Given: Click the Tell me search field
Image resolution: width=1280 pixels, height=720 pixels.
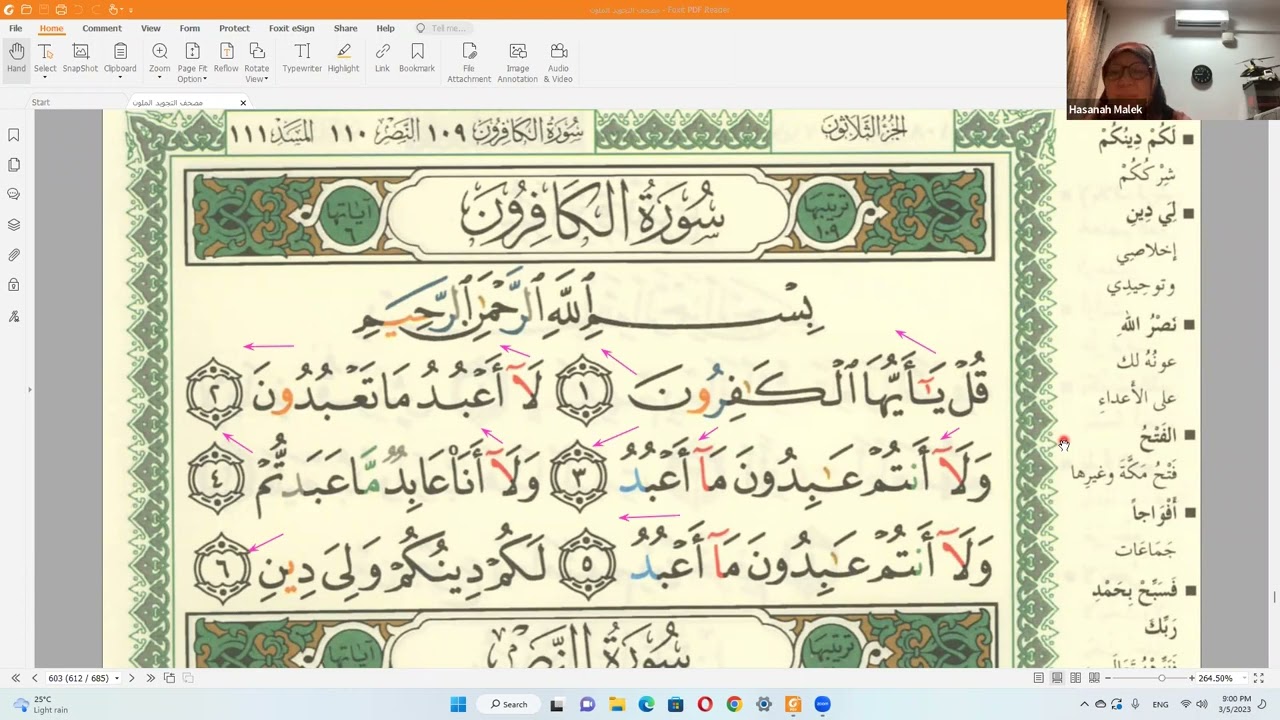Looking at the screenshot, I should click(x=445, y=28).
